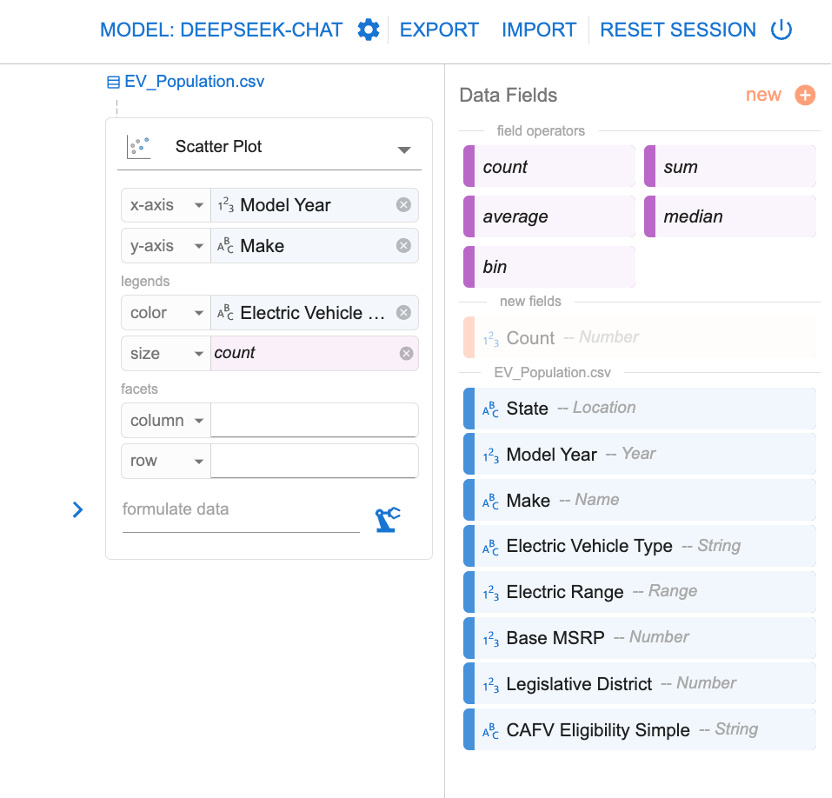Open the color channel dropdown

point(165,313)
